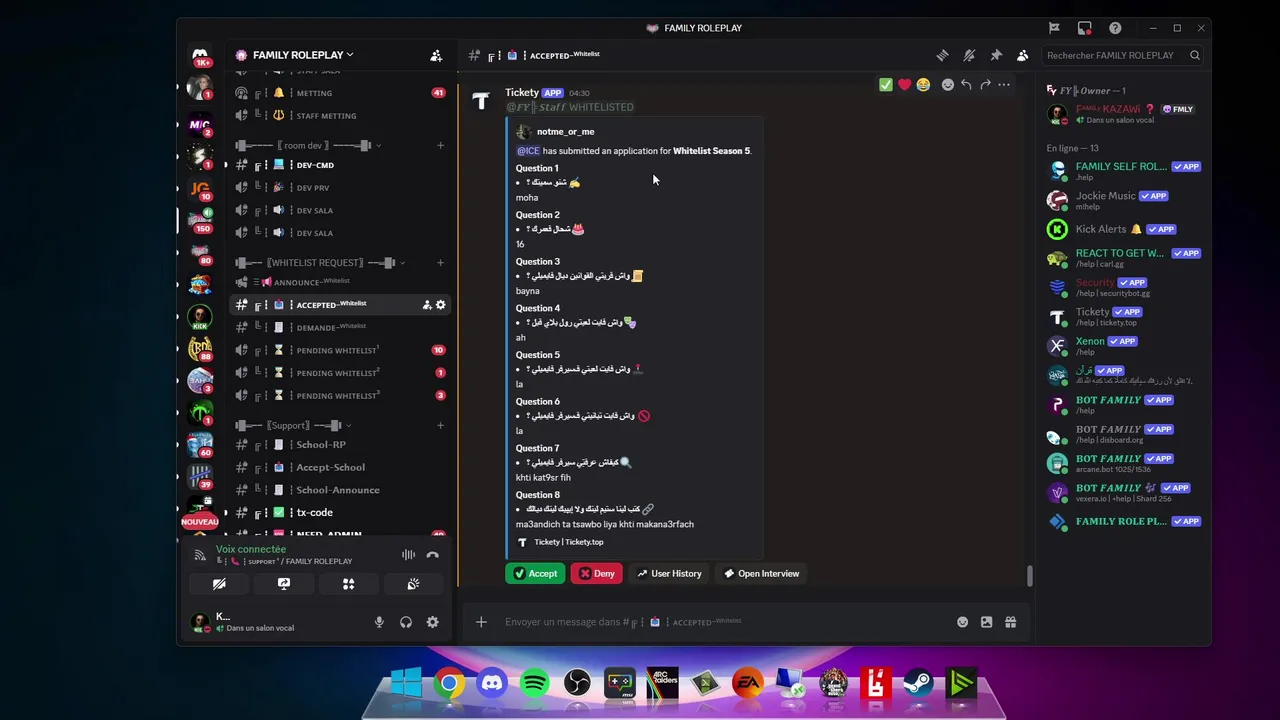Click the @ICE mention in application
Viewport: 1280px width, 720px height.
point(528,151)
